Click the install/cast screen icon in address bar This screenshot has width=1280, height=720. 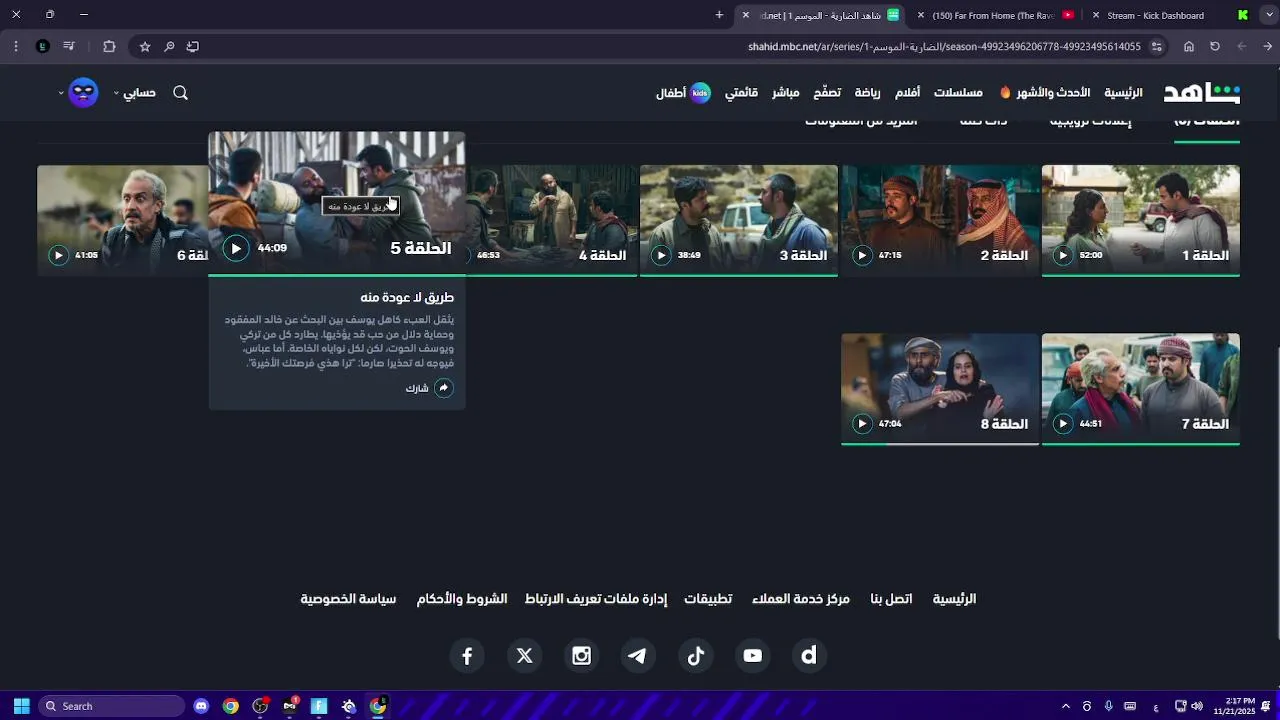coord(193,46)
